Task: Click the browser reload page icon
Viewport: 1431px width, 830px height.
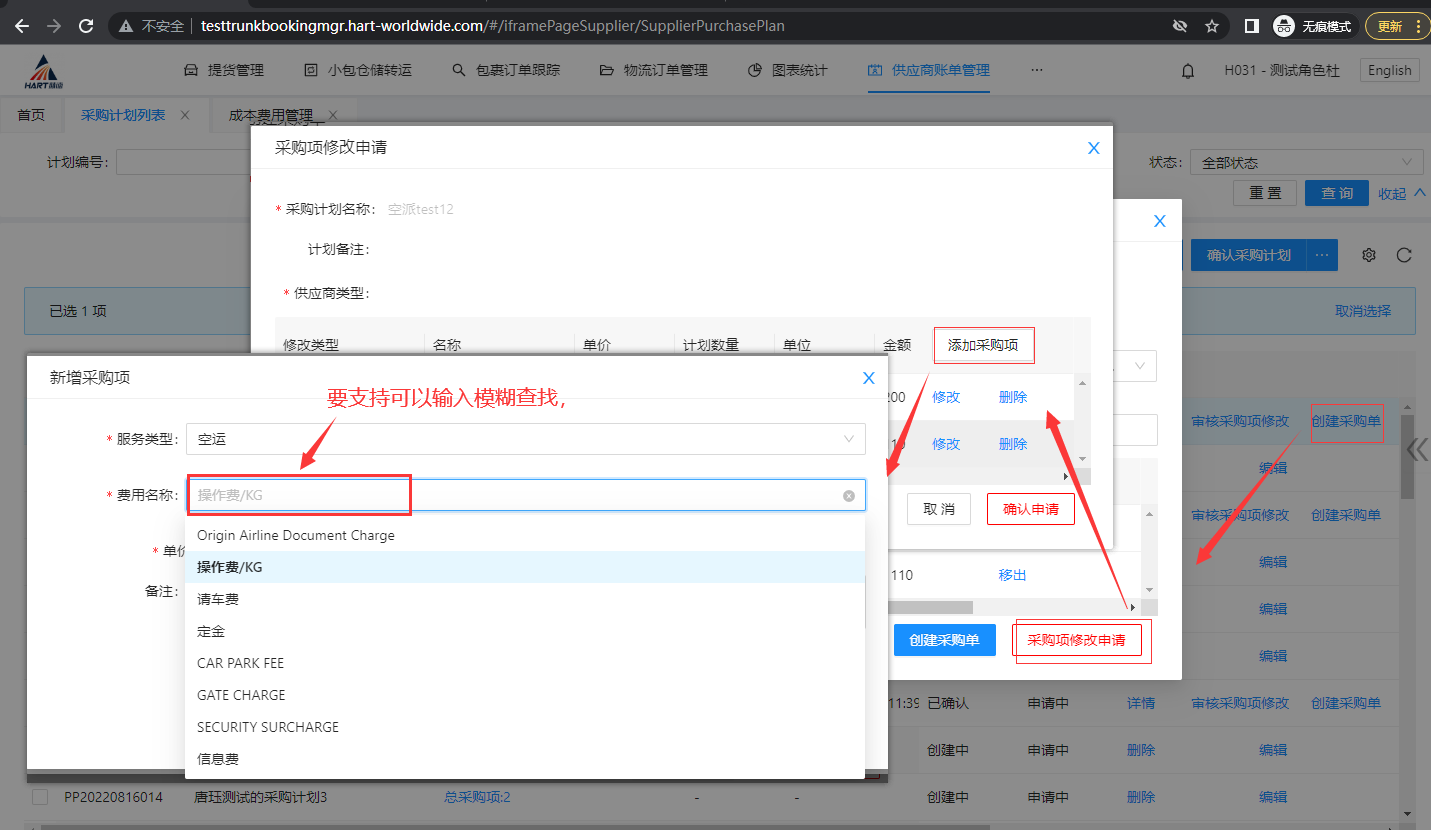Action: 86,26
